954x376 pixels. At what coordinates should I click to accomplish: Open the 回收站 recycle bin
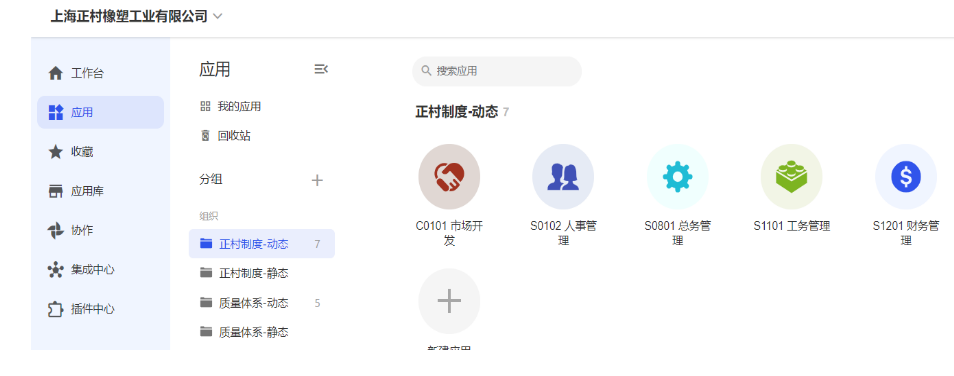(x=225, y=136)
